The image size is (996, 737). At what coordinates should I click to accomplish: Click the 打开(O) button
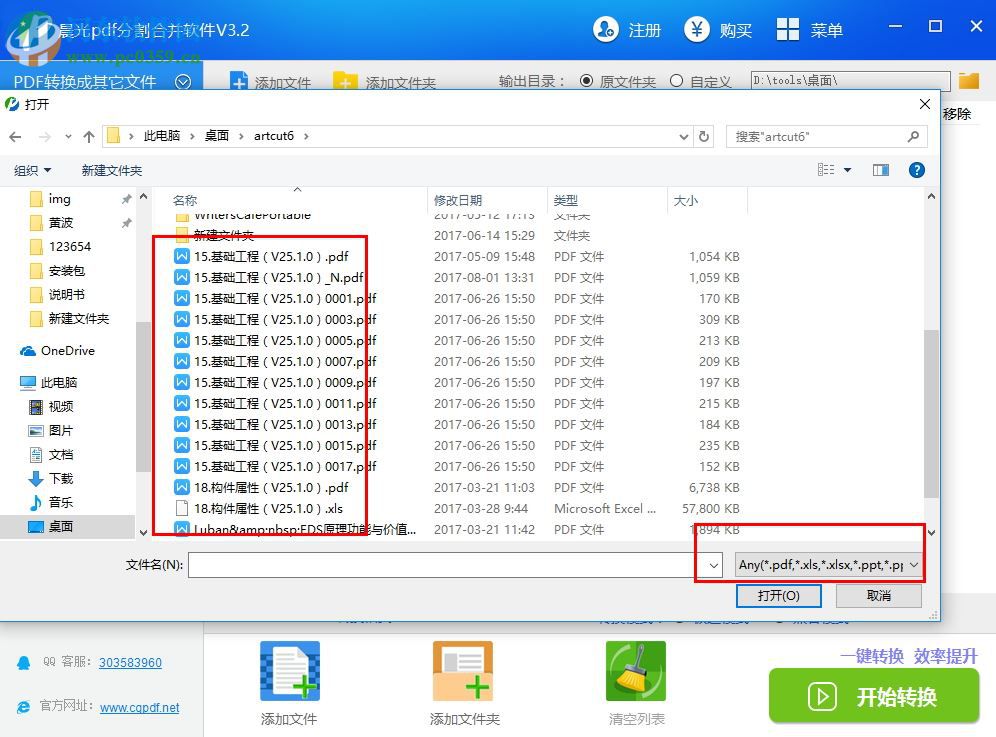(779, 595)
